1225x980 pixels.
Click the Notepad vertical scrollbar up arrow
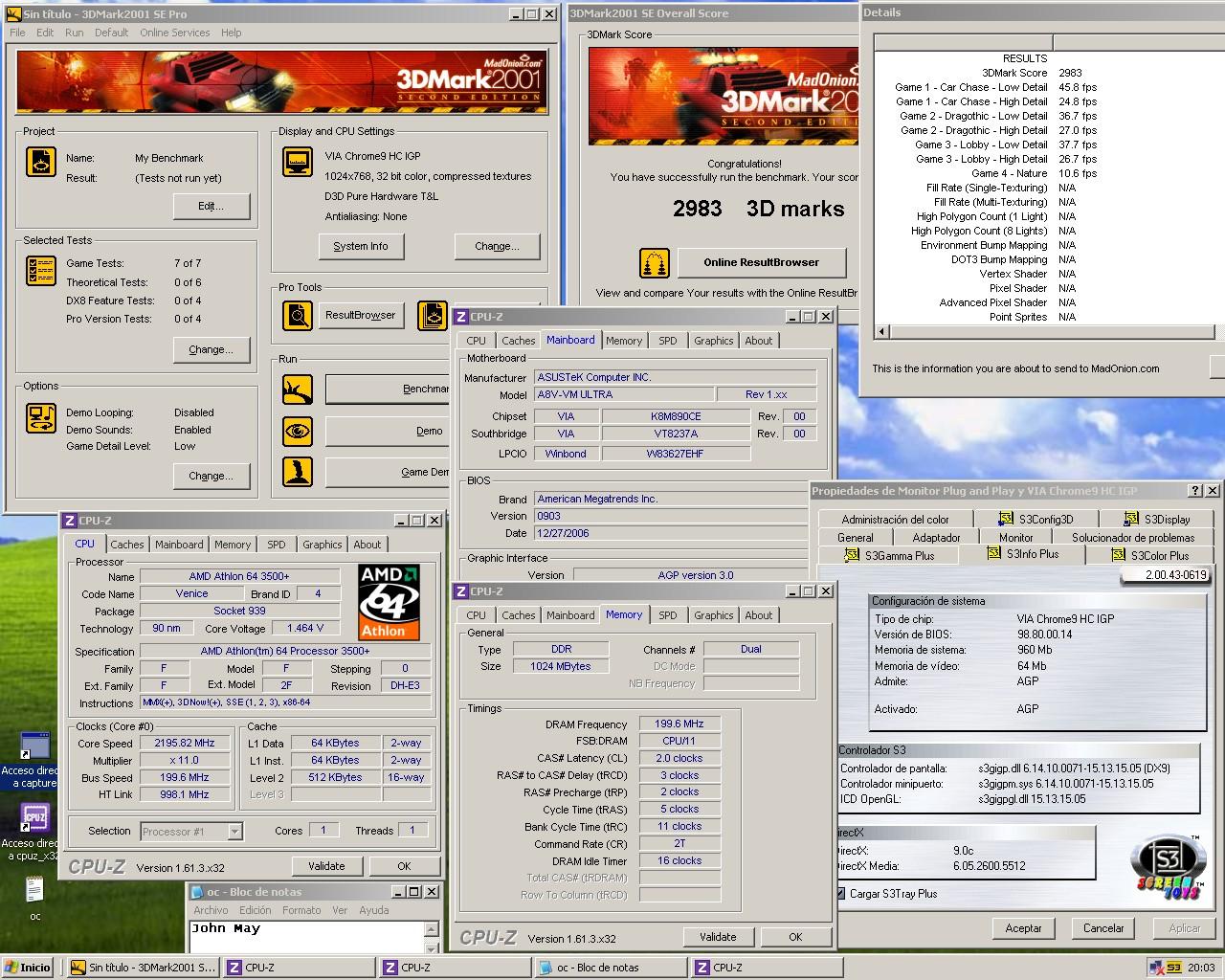point(431,929)
